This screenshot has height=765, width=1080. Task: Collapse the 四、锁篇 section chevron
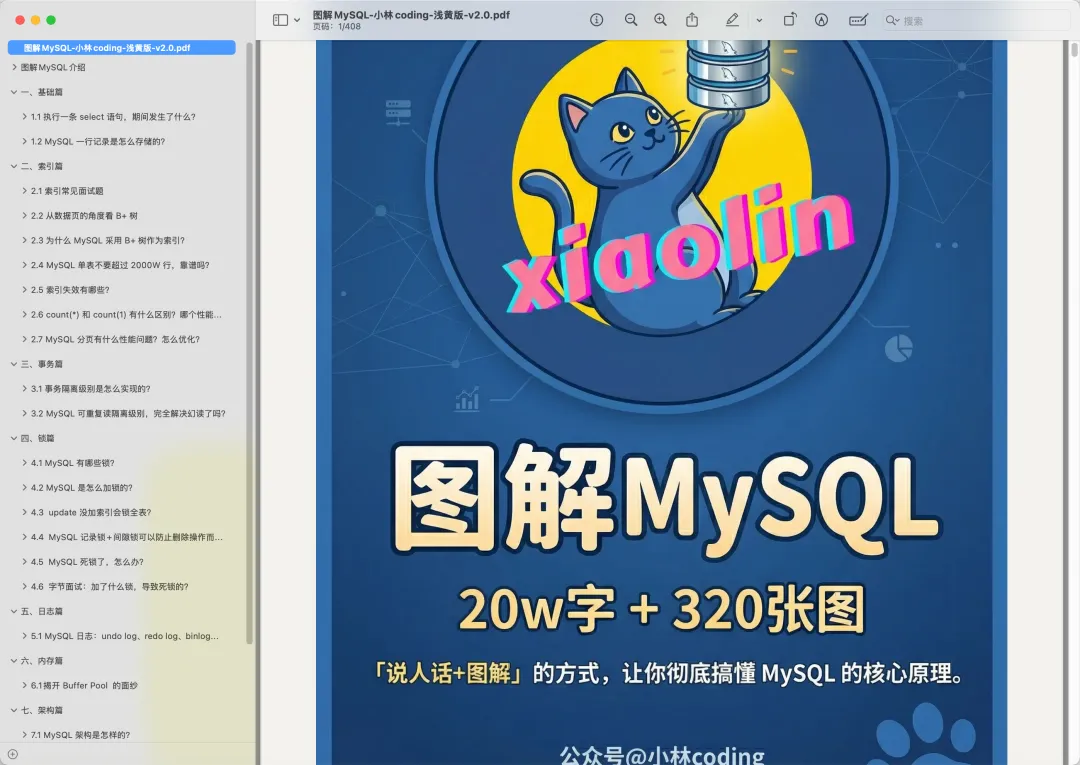click(13, 438)
